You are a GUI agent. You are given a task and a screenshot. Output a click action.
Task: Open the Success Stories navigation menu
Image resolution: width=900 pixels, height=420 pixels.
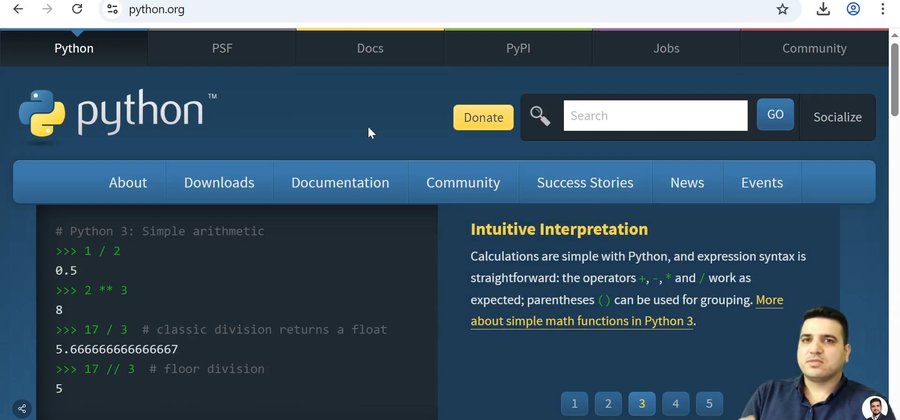click(x=585, y=182)
